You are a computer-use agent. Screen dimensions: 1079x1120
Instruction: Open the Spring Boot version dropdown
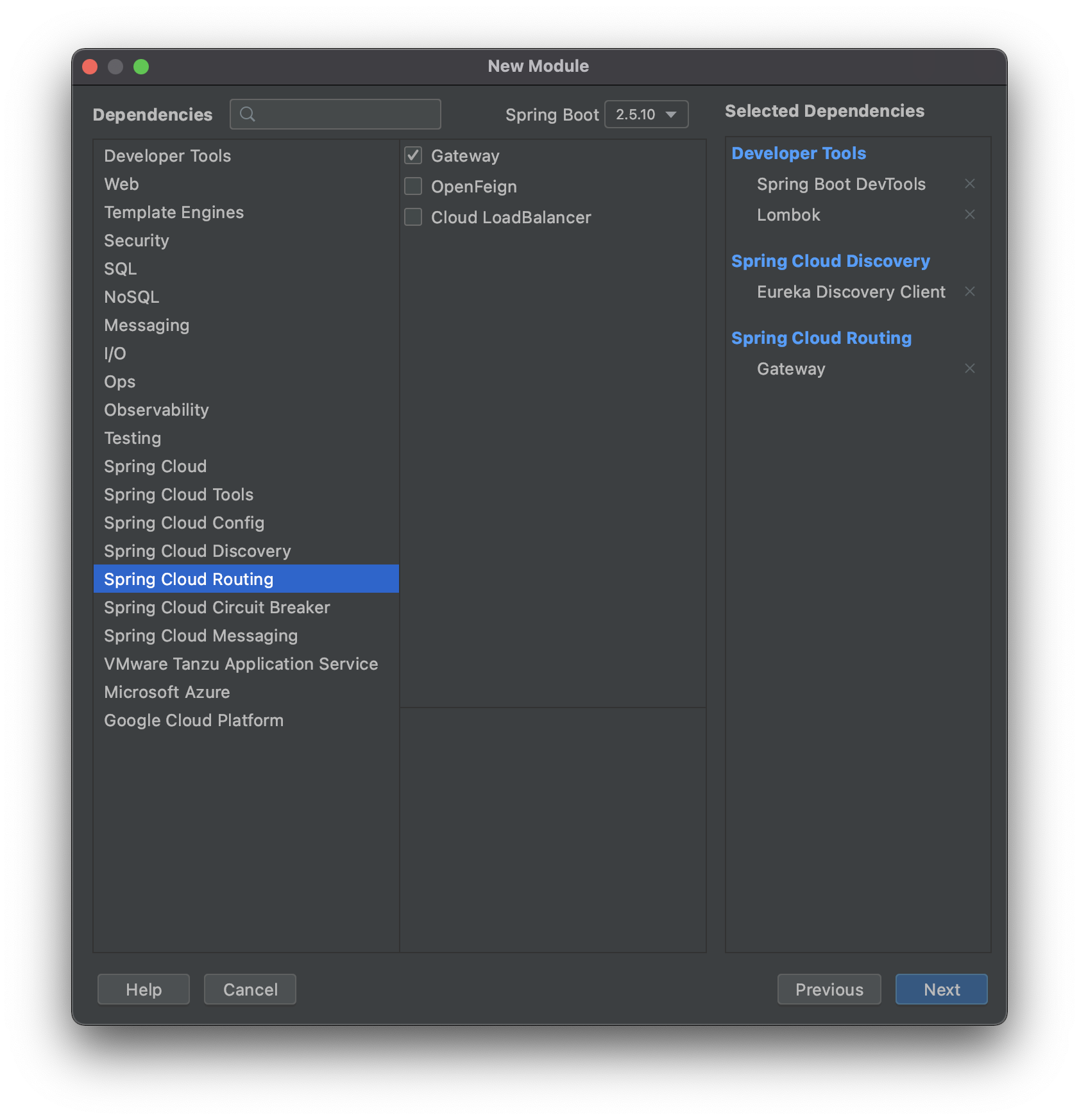(x=646, y=114)
